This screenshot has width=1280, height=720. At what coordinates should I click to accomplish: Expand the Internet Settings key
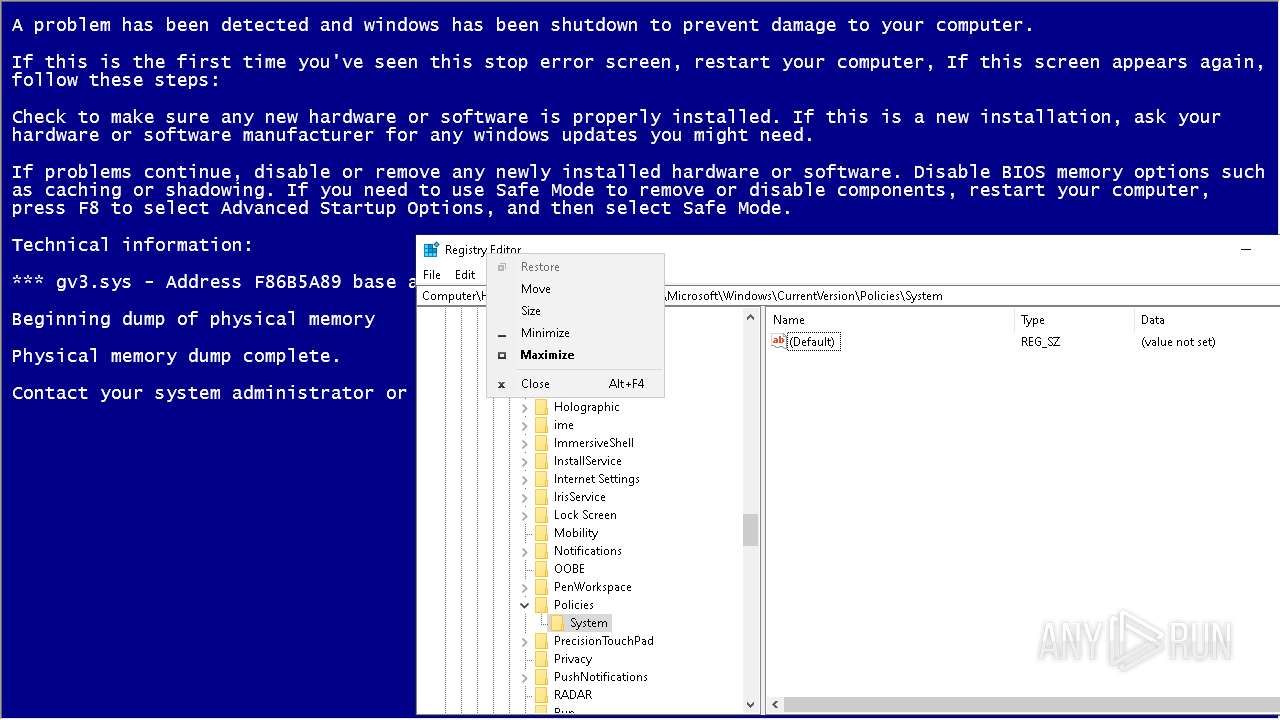coord(525,479)
